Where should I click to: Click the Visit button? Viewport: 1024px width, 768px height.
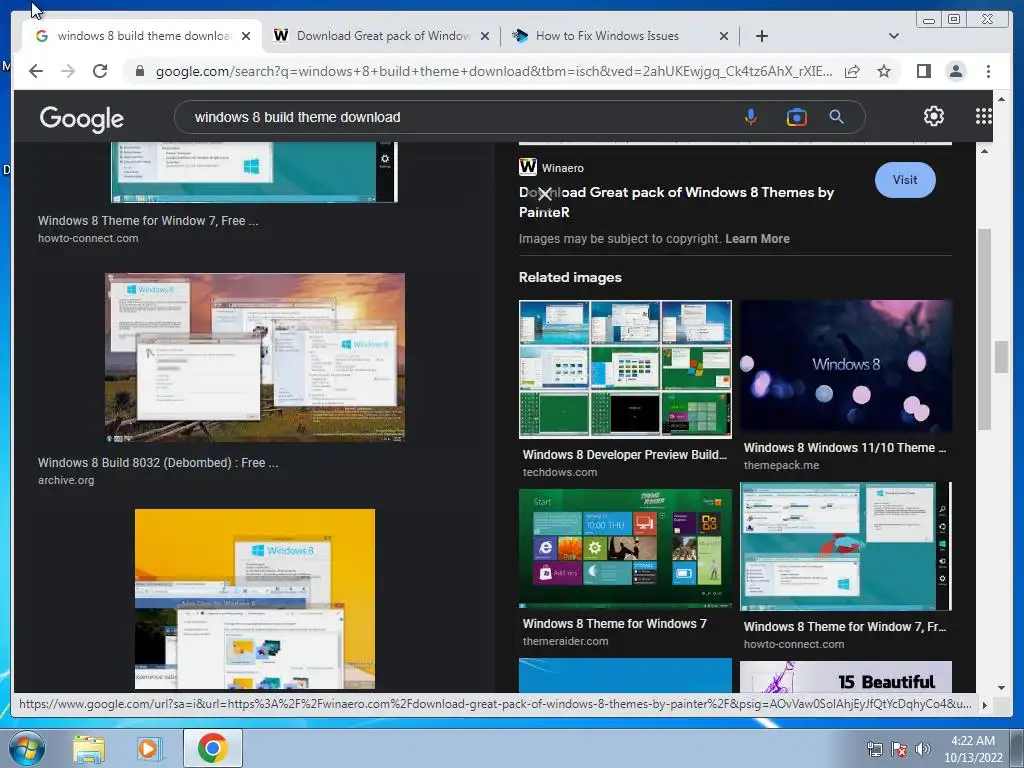(x=904, y=180)
